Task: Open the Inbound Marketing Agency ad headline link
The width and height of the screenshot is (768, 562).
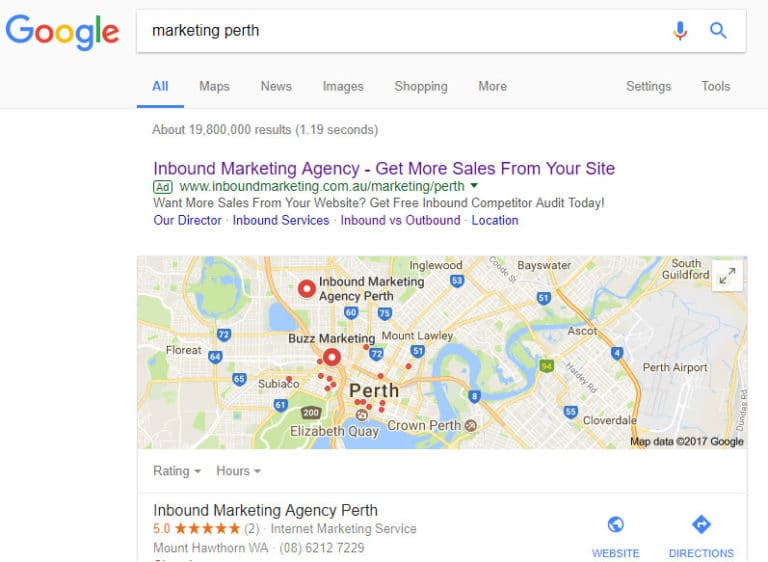Action: (384, 169)
